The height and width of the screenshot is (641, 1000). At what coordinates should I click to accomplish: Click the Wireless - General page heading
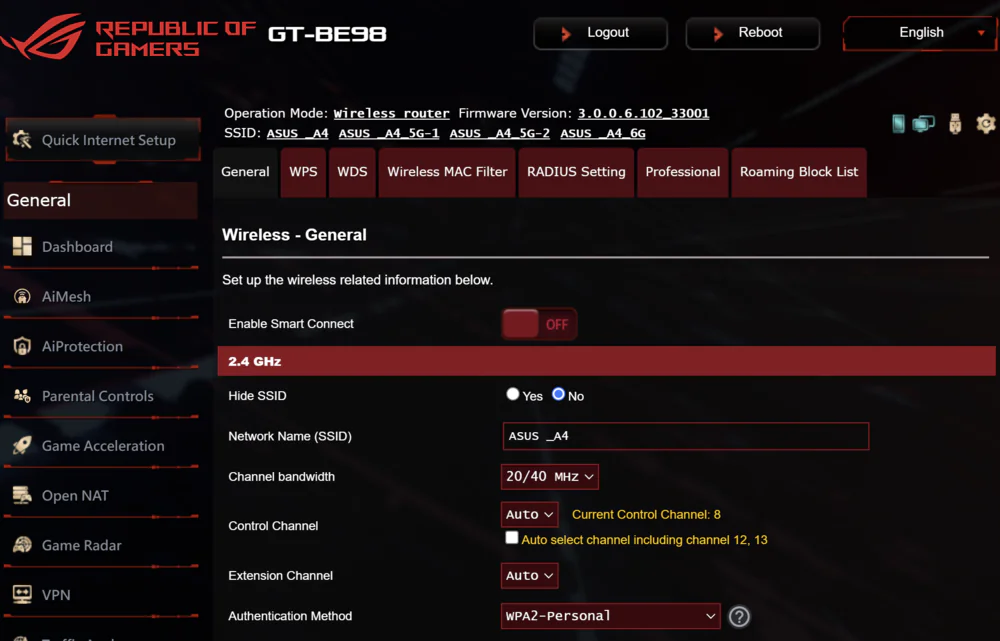tap(294, 235)
